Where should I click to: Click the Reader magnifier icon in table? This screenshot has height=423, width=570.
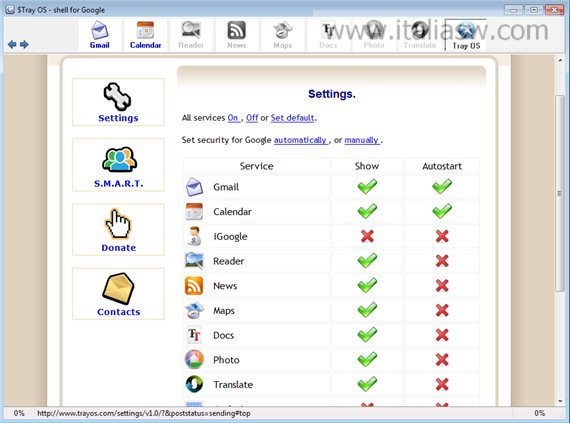[194, 261]
